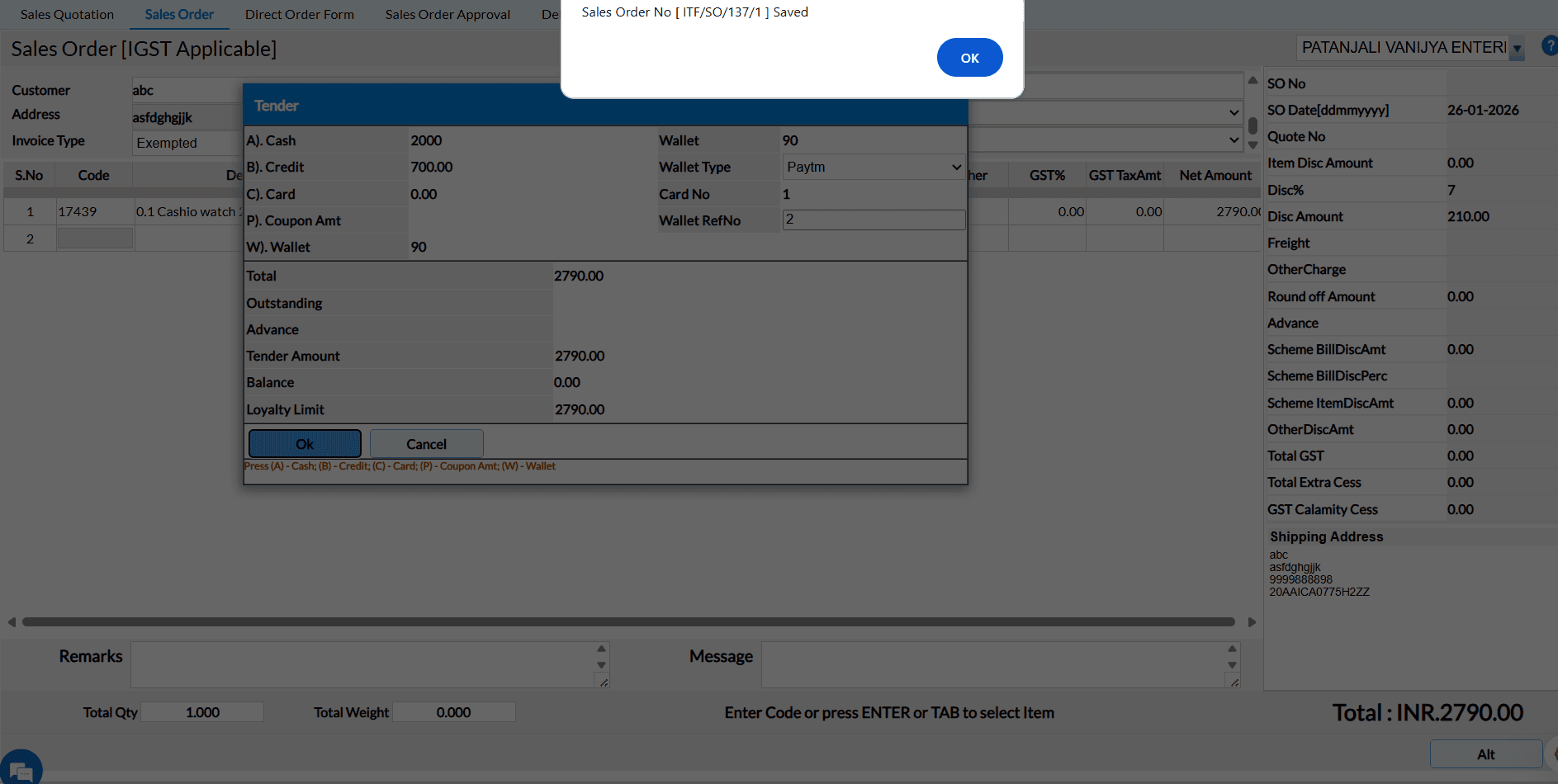Switch to Sales Quotation tab

67,14
